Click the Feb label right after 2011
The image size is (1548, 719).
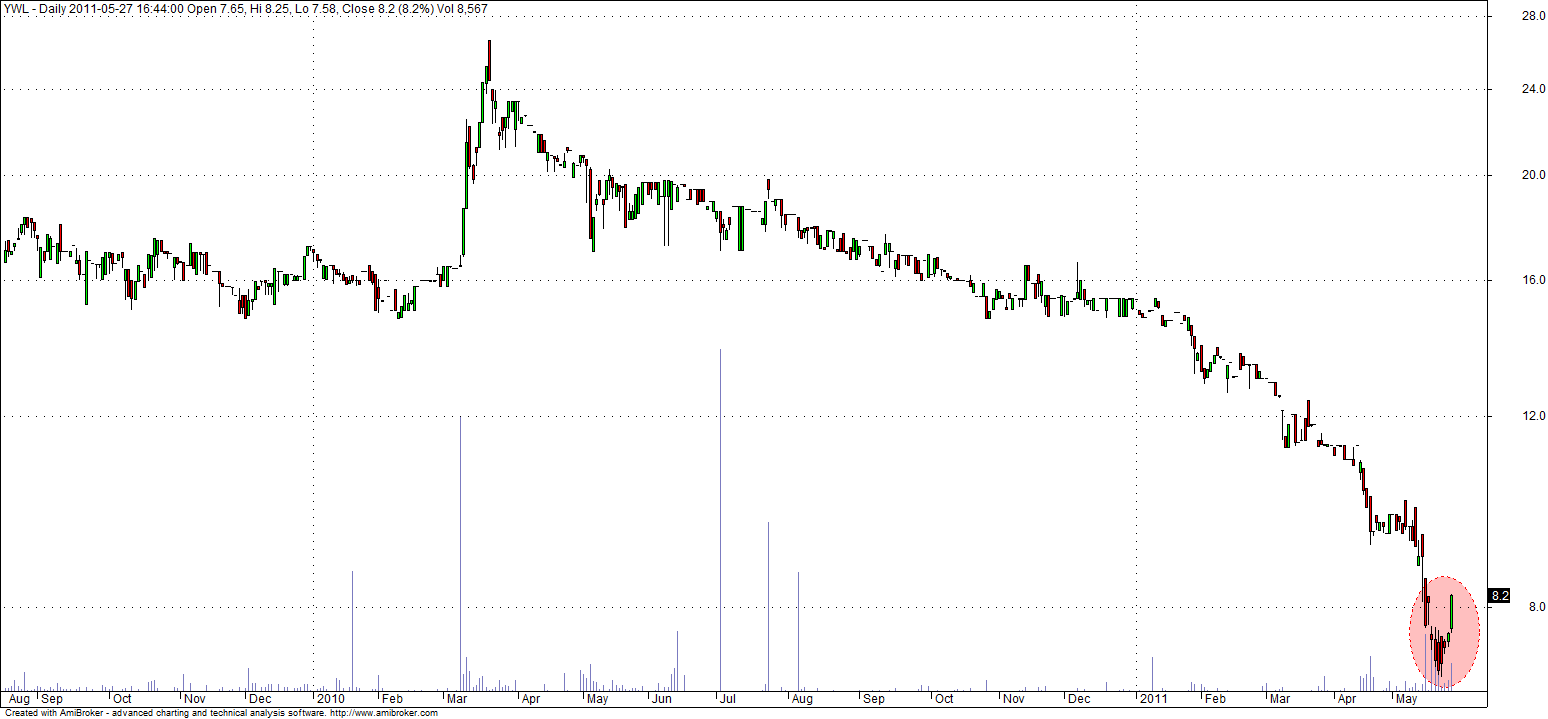coord(1215,698)
